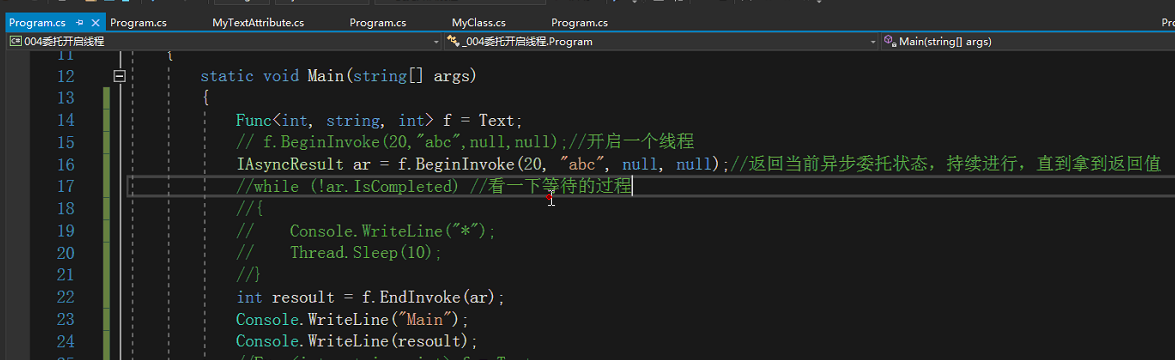
Task: Select the active Program.cs tab with pin
Action: coord(54,22)
